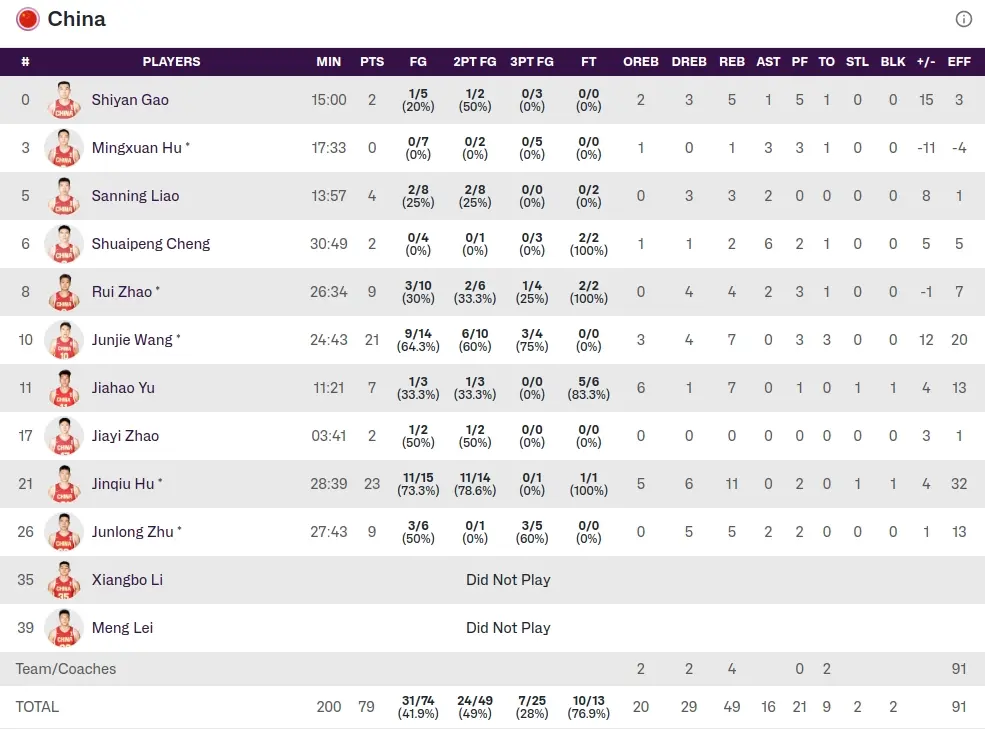
Task: Open Jiahao Yu's profile link
Action: tap(123, 388)
